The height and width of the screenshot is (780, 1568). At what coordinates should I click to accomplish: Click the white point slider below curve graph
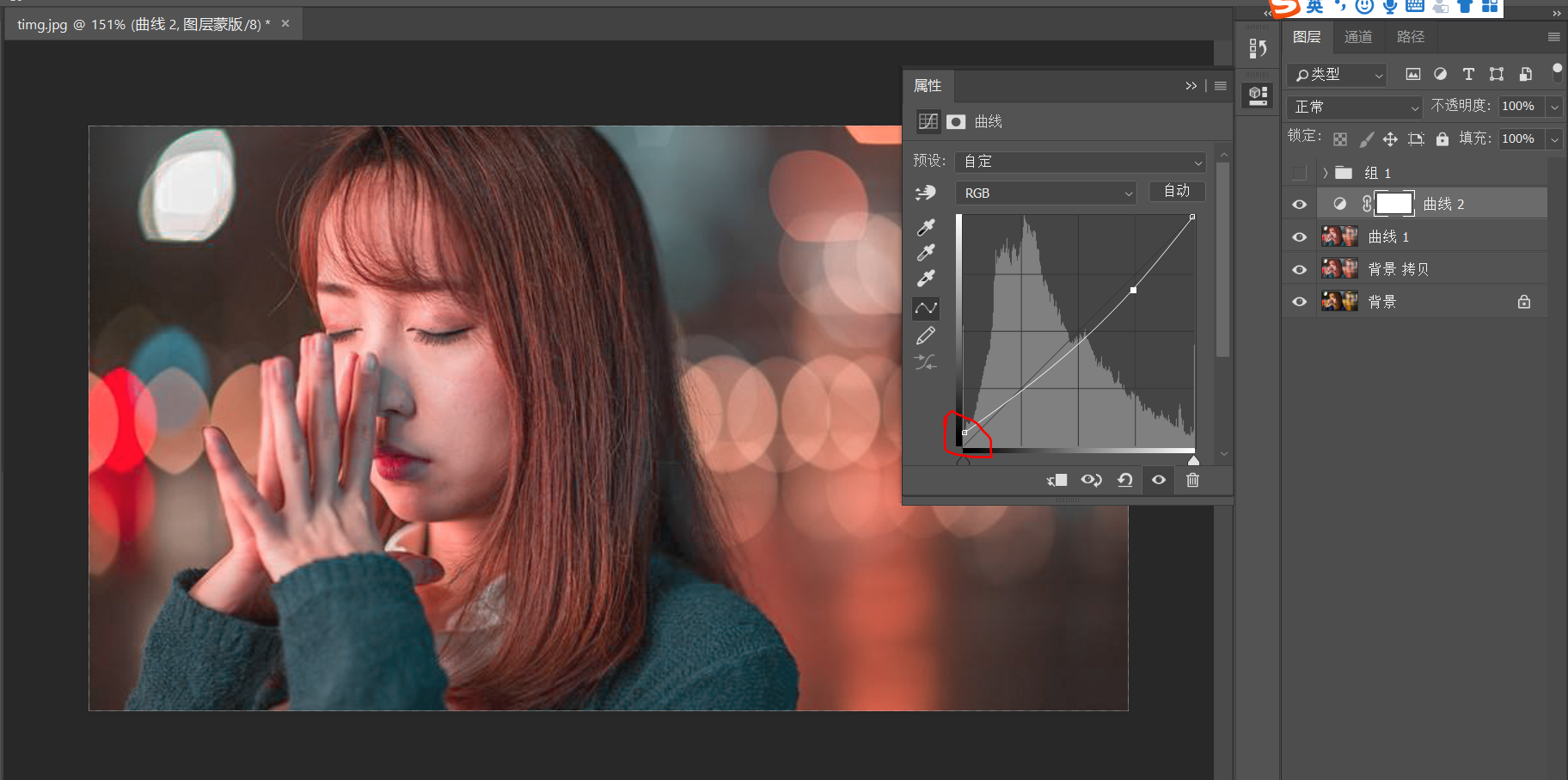[x=1193, y=461]
